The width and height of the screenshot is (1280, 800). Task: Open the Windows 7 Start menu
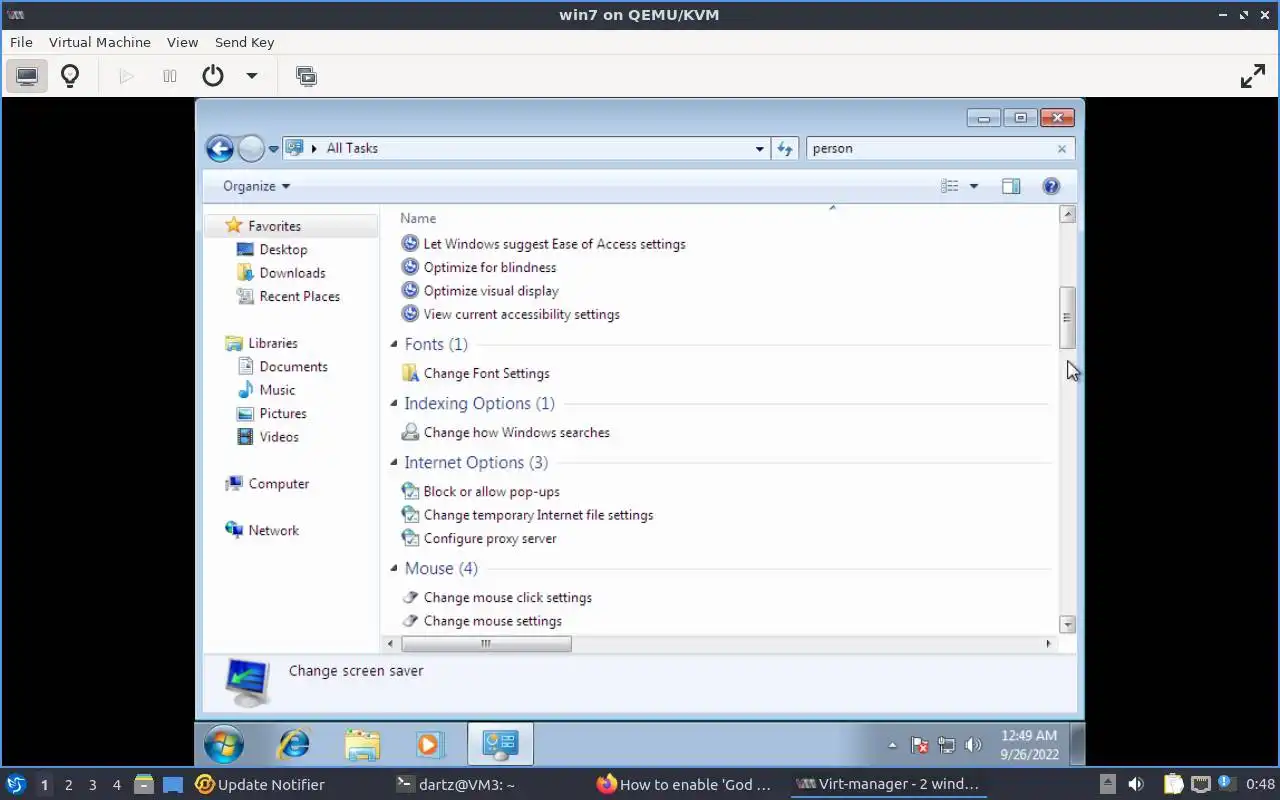(224, 744)
